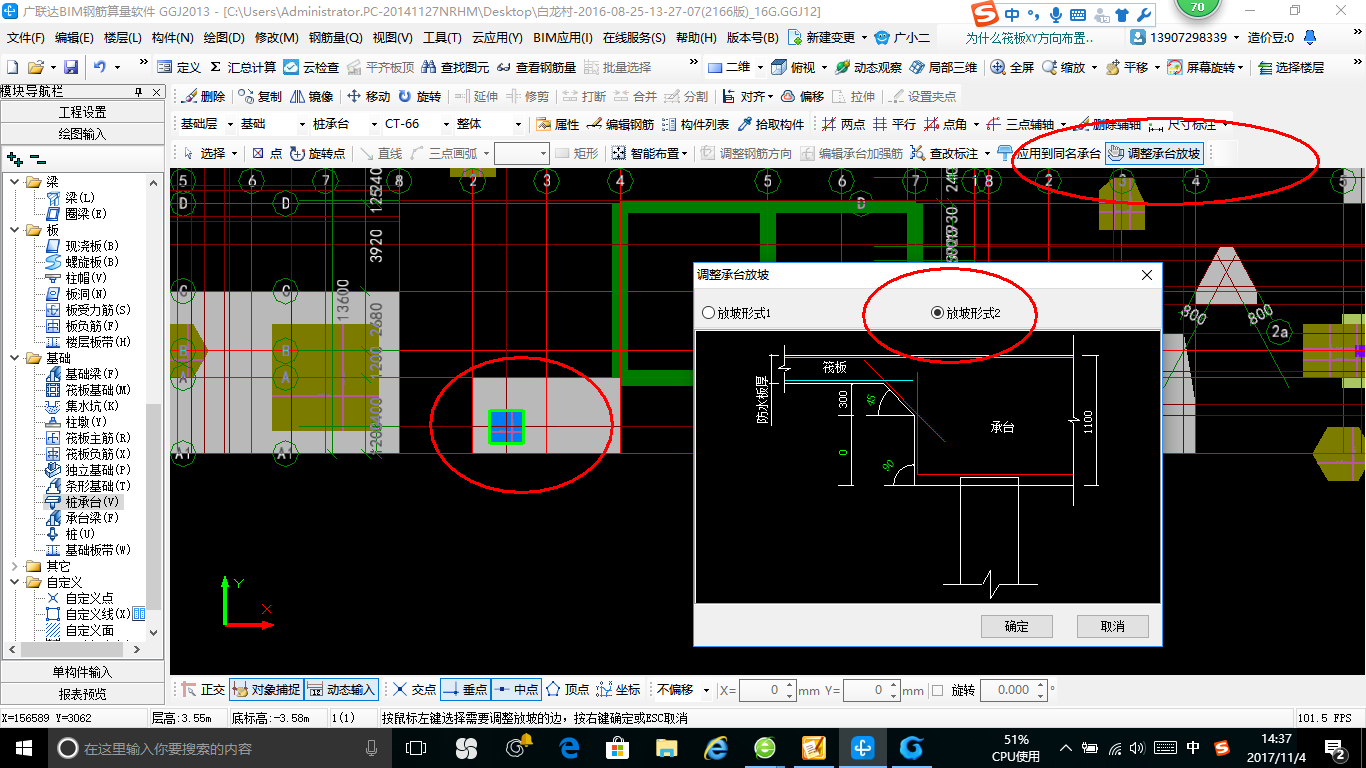Click the 删除 delete tool
This screenshot has height=768, width=1366.
tap(203, 96)
